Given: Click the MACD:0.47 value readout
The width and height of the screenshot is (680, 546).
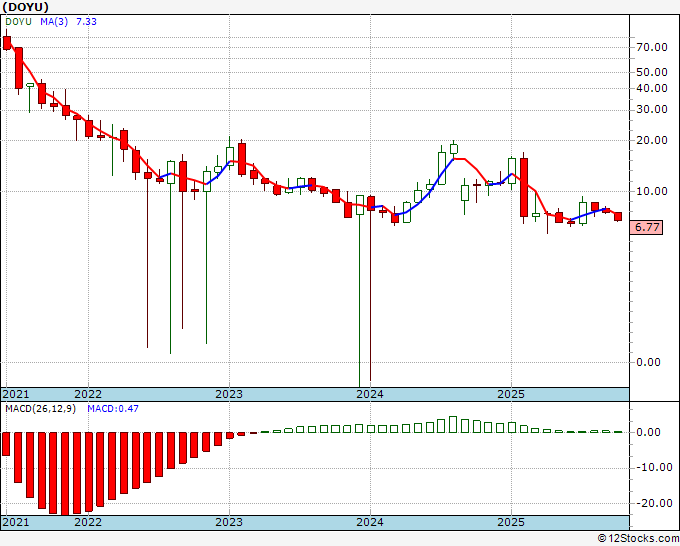Looking at the screenshot, I should tap(113, 409).
